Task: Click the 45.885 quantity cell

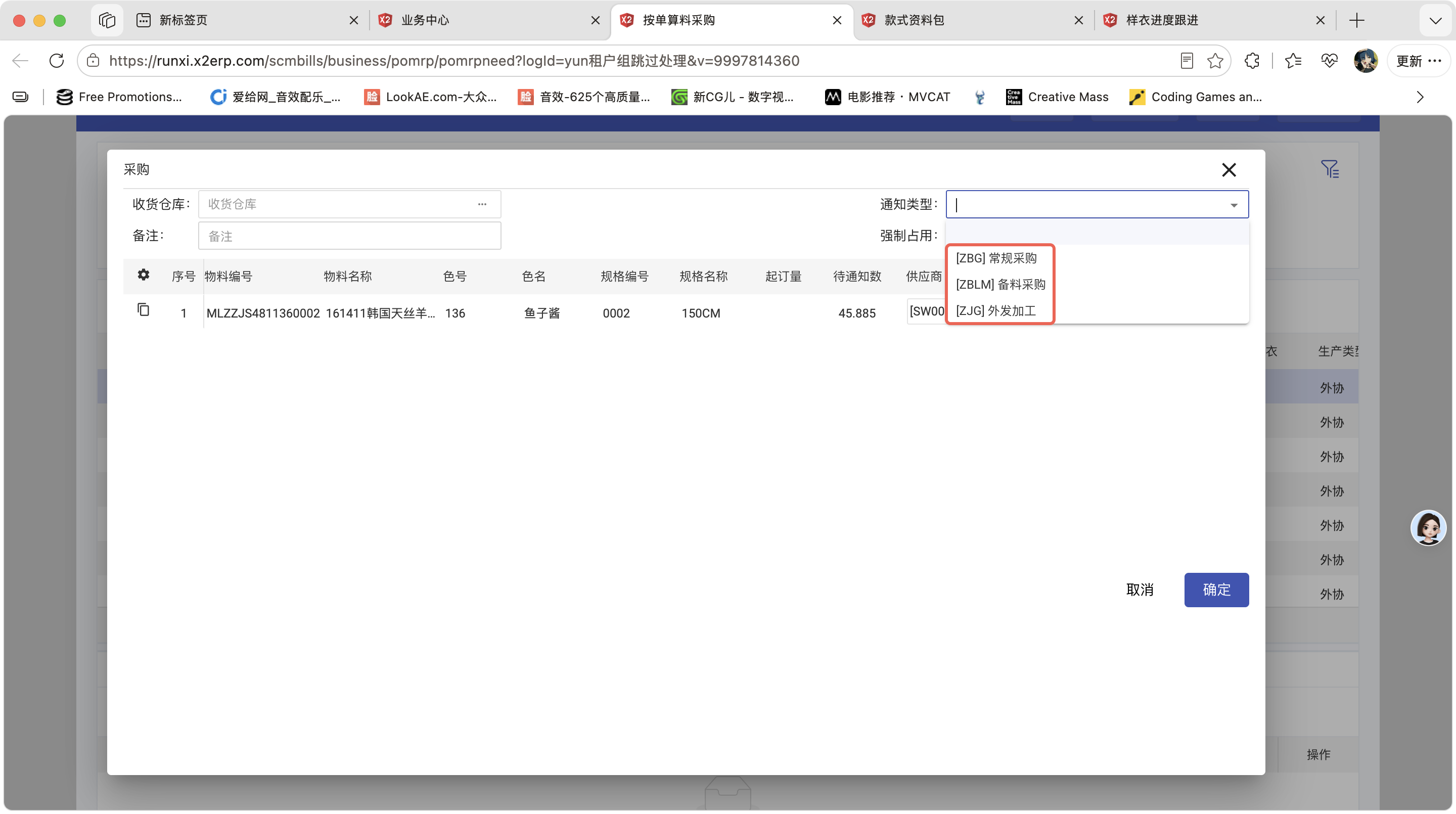Action: pyautogui.click(x=856, y=313)
